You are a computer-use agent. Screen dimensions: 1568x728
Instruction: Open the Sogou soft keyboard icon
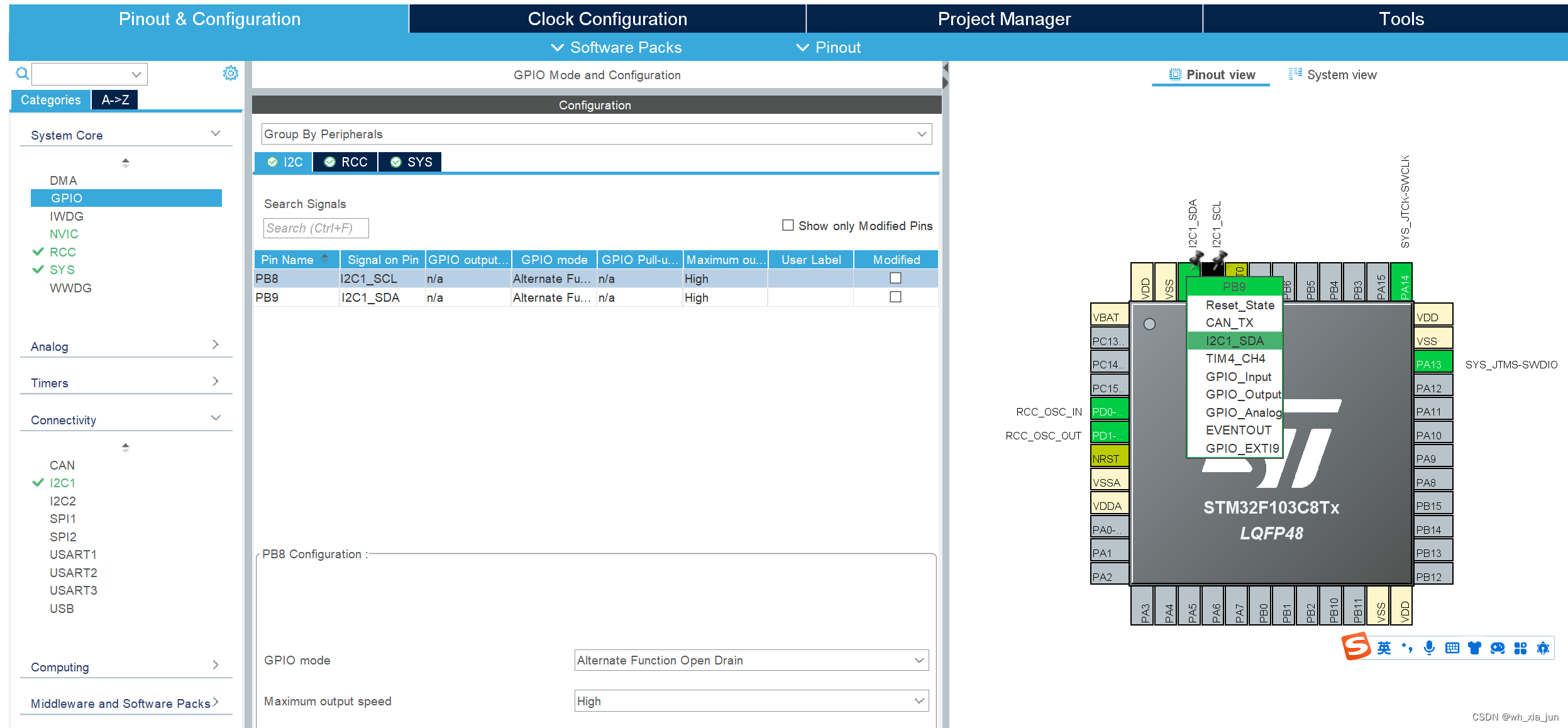click(1452, 648)
